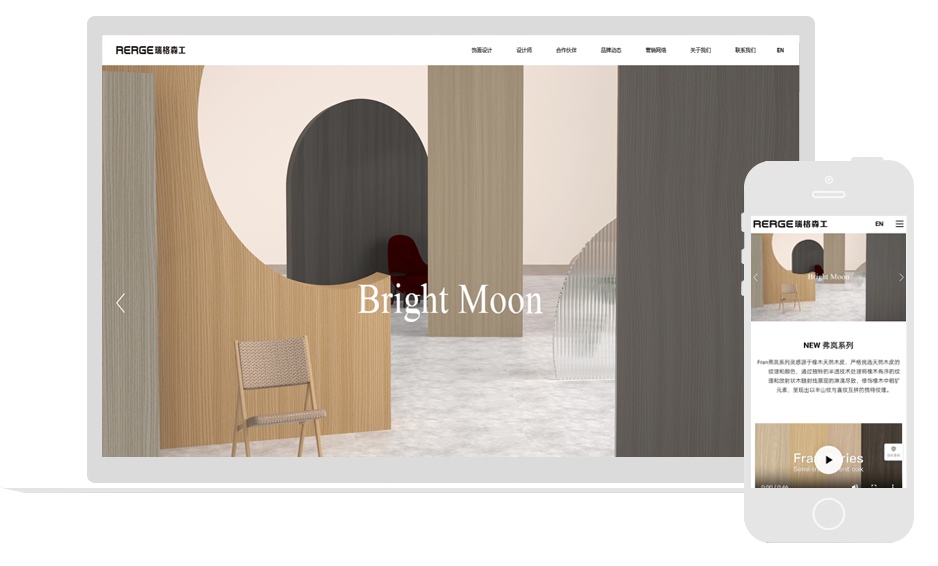Switch mobile site language to EN

click(879, 224)
